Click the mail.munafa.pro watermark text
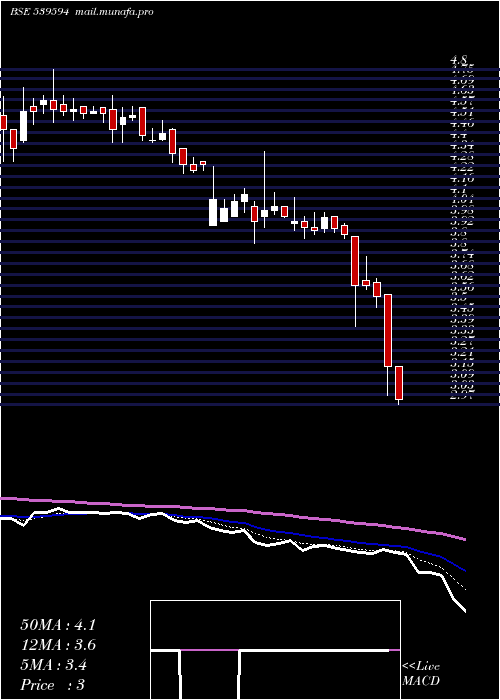Viewport: 500px width, 700px height. (113, 12)
